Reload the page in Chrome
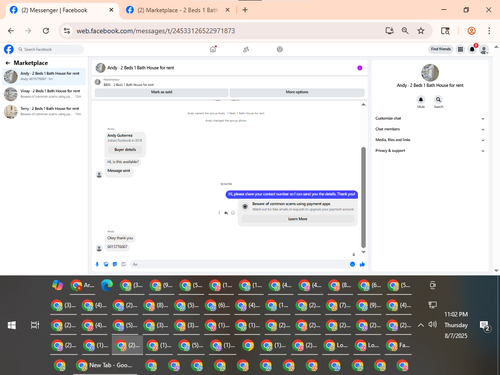The height and width of the screenshot is (375, 500). [46, 31]
